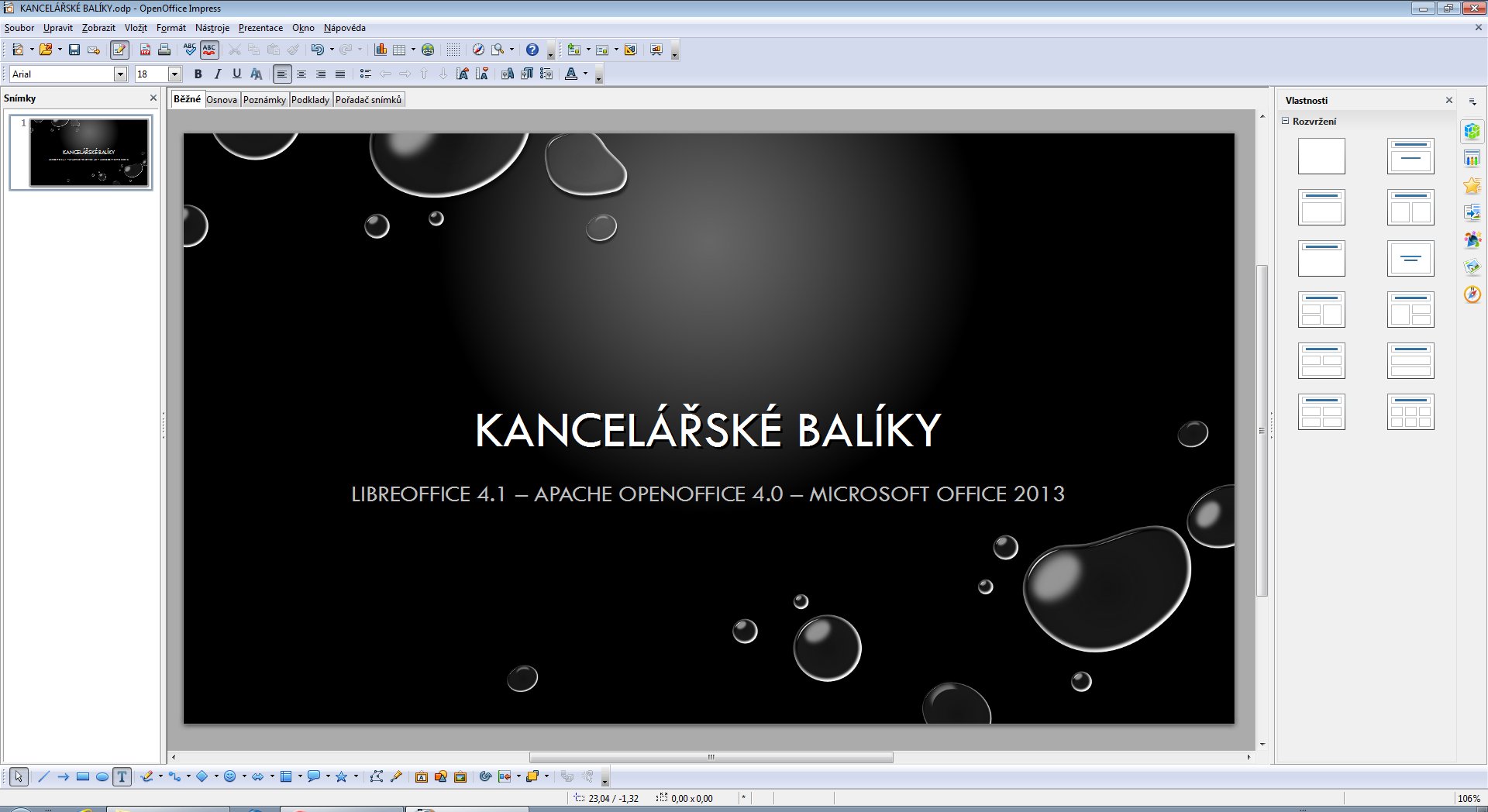Image resolution: width=1488 pixels, height=812 pixels.
Task: Open the Undo history dropdown arrow
Action: 332,50
